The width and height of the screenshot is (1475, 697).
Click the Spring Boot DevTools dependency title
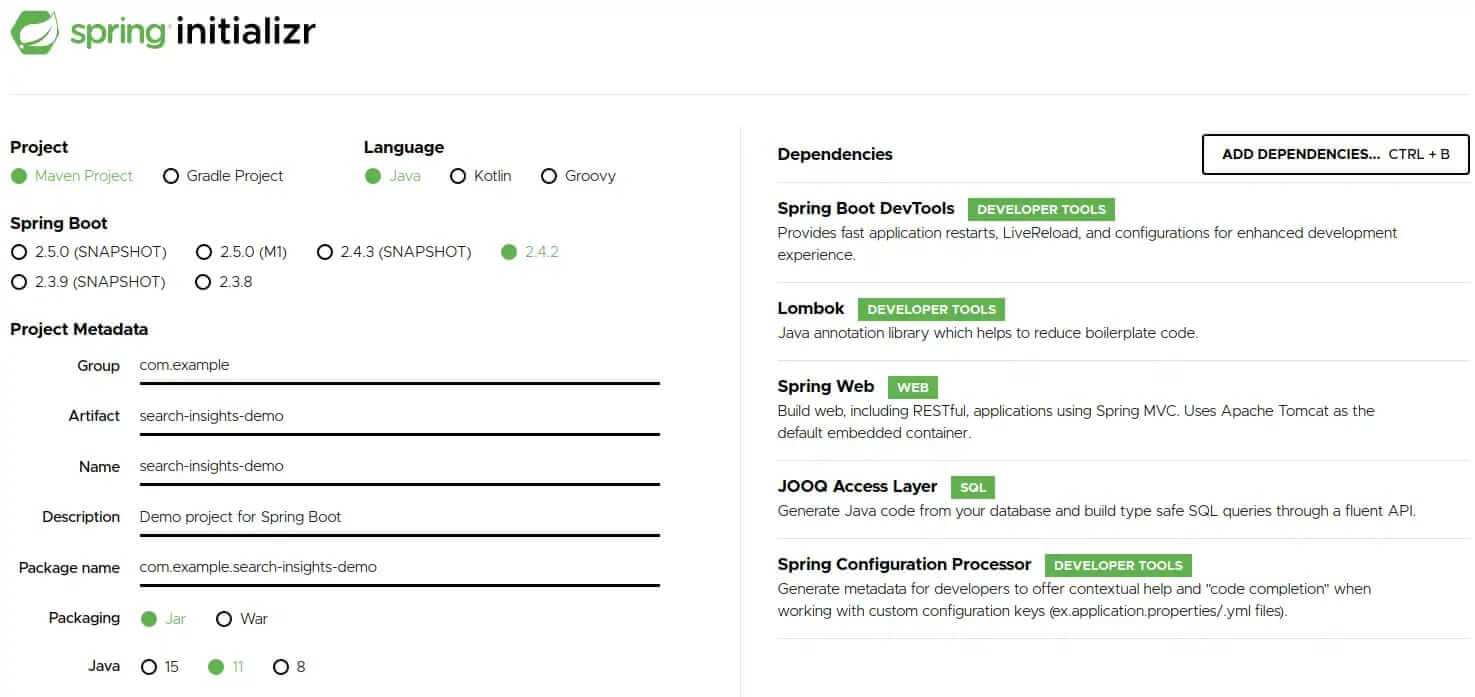[866, 208]
